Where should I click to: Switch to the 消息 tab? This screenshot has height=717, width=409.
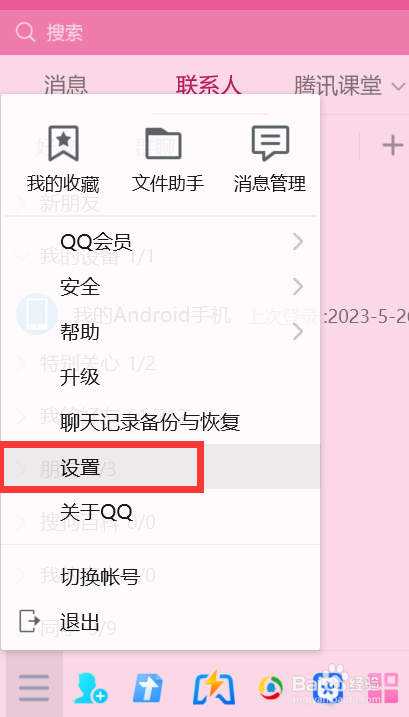pos(66,86)
